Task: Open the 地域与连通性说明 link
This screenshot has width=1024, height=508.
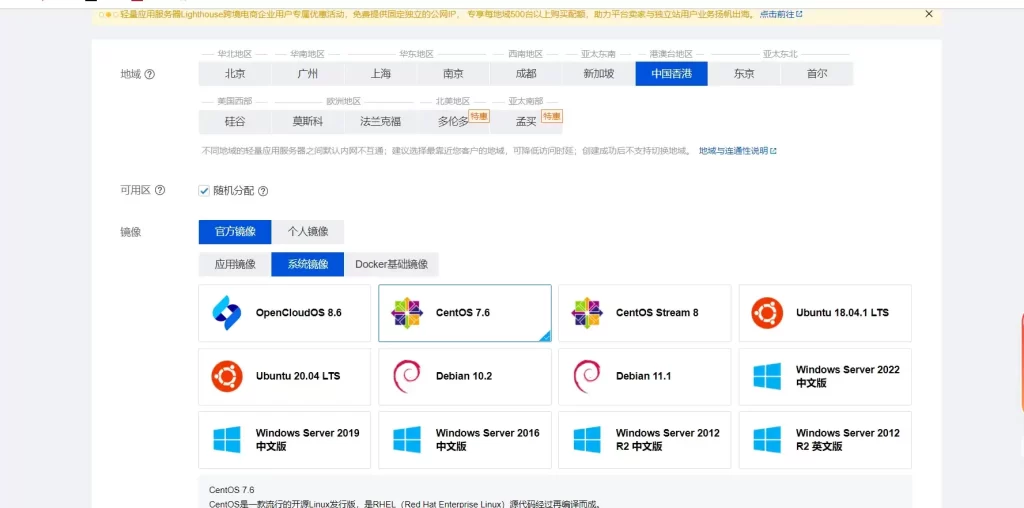Action: tap(733, 151)
